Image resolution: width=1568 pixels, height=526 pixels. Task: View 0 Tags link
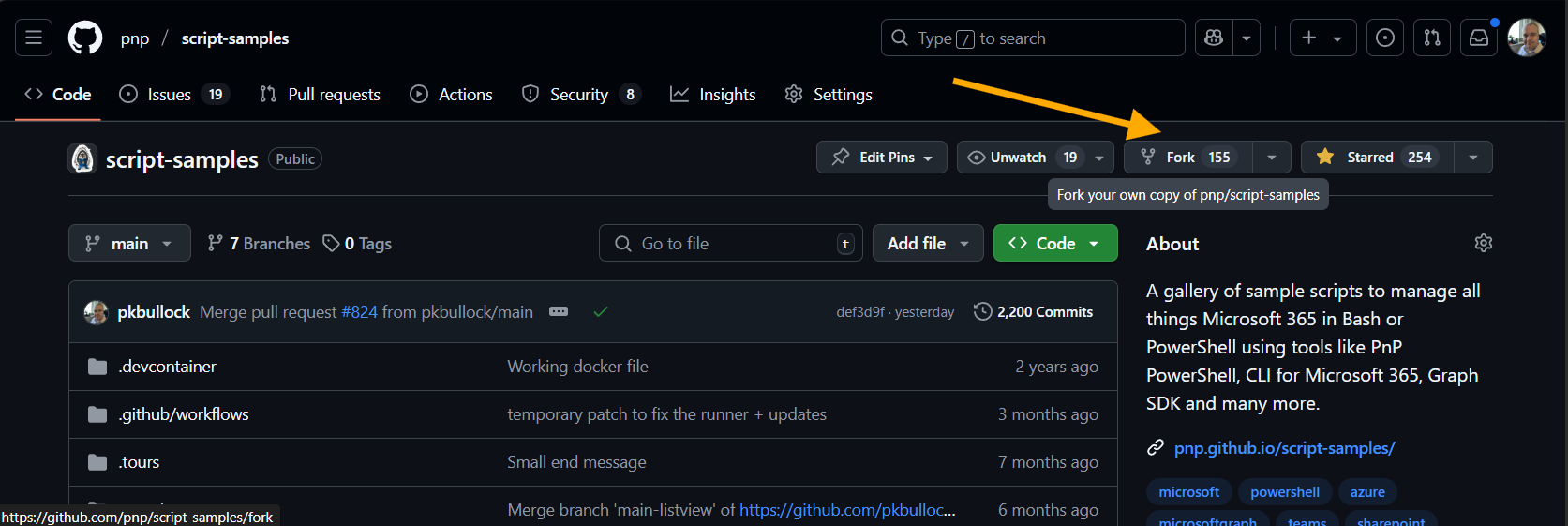(357, 244)
